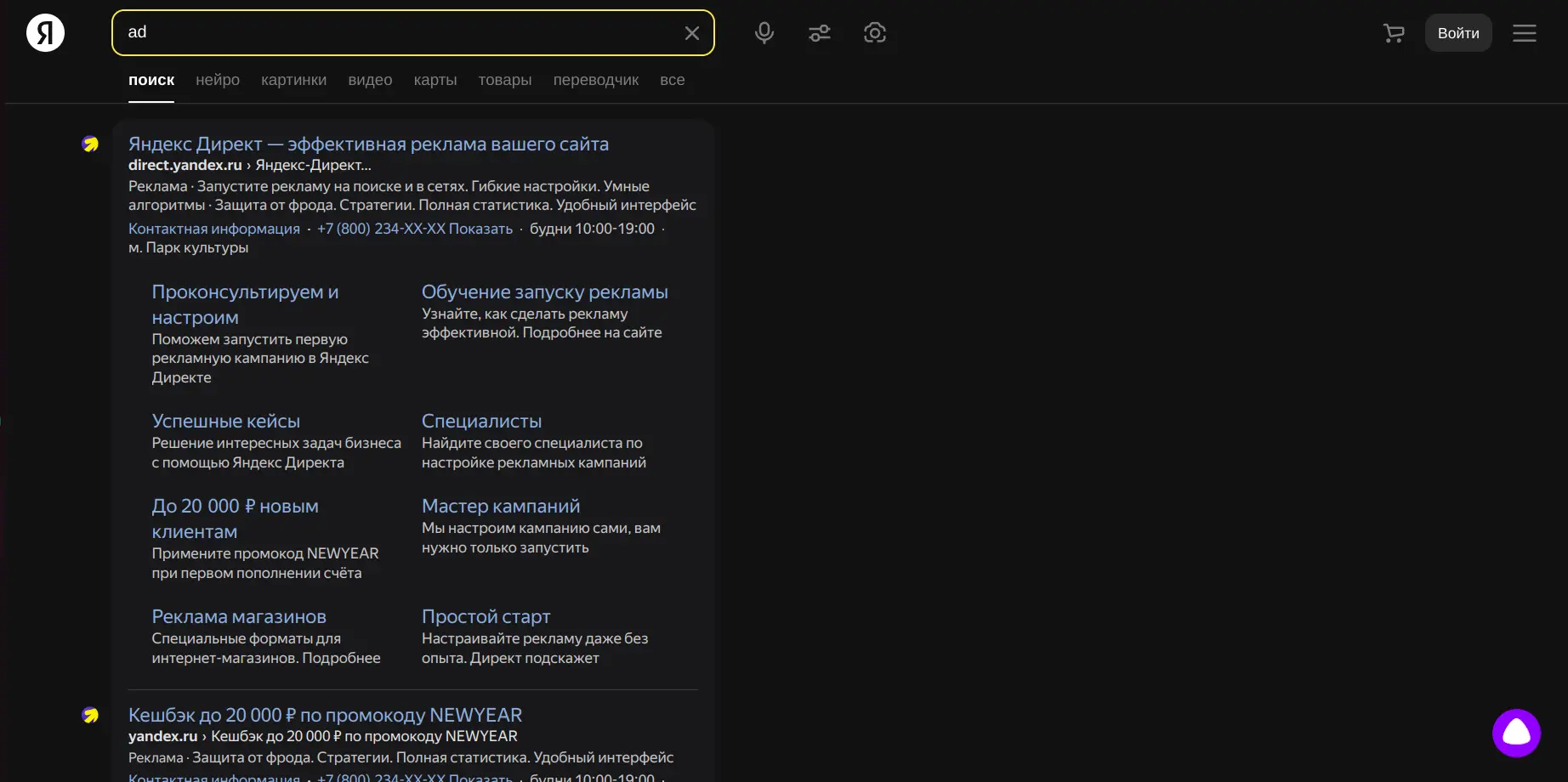Open 'Обучение запуску рекламы' sitelink
The image size is (1568, 782).
click(545, 292)
